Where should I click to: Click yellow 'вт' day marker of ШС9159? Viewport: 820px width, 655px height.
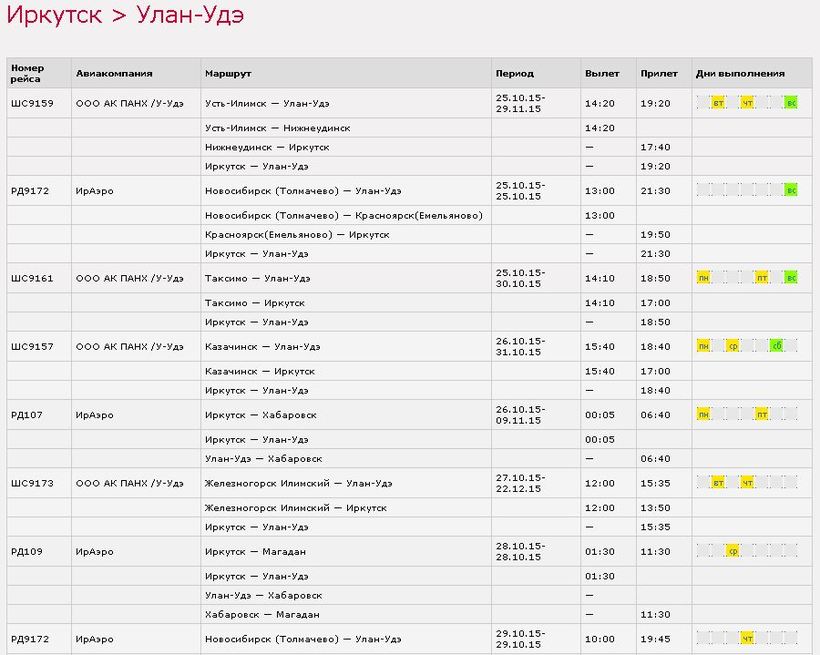coord(719,103)
